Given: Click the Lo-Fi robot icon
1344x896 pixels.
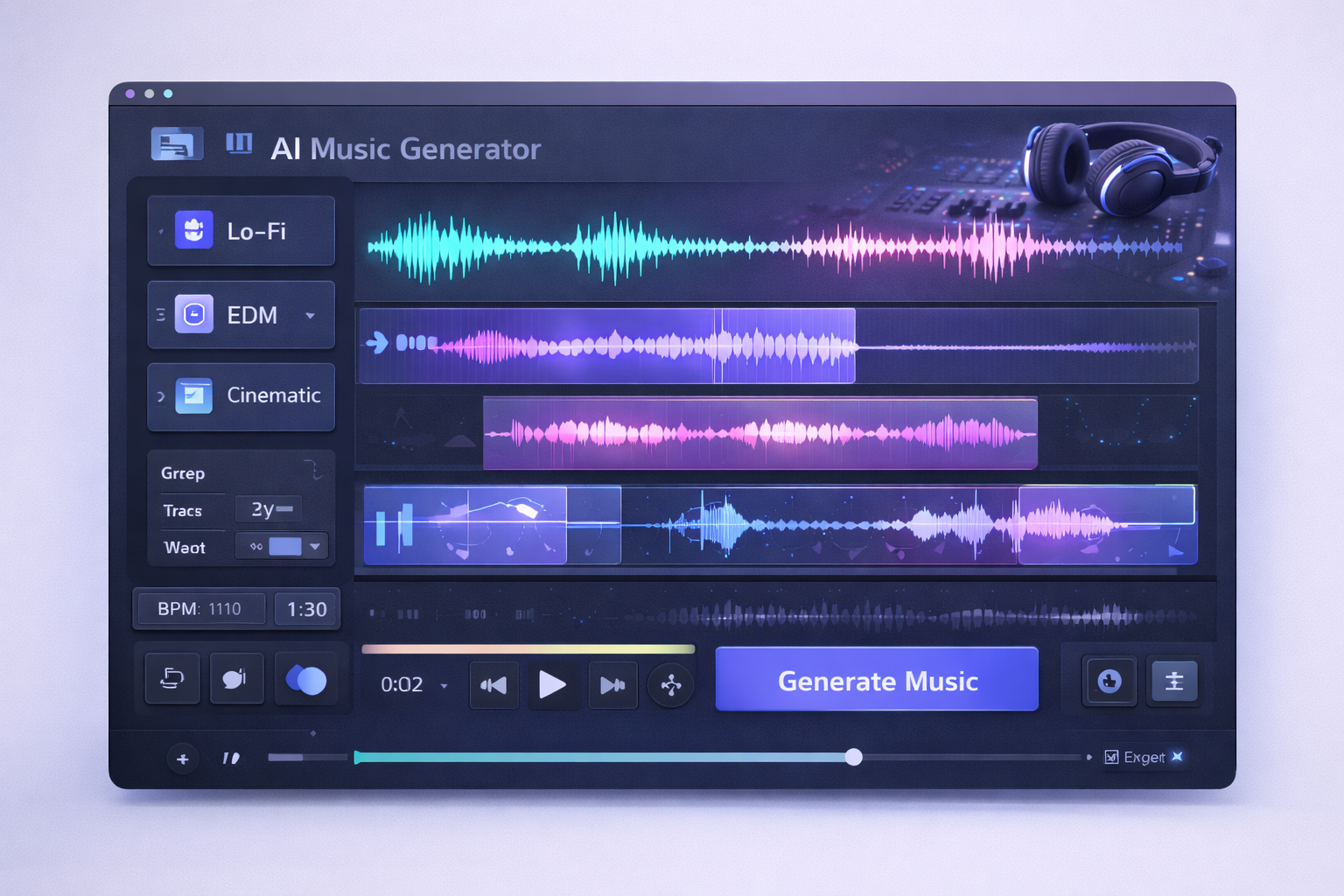Looking at the screenshot, I should tap(193, 230).
